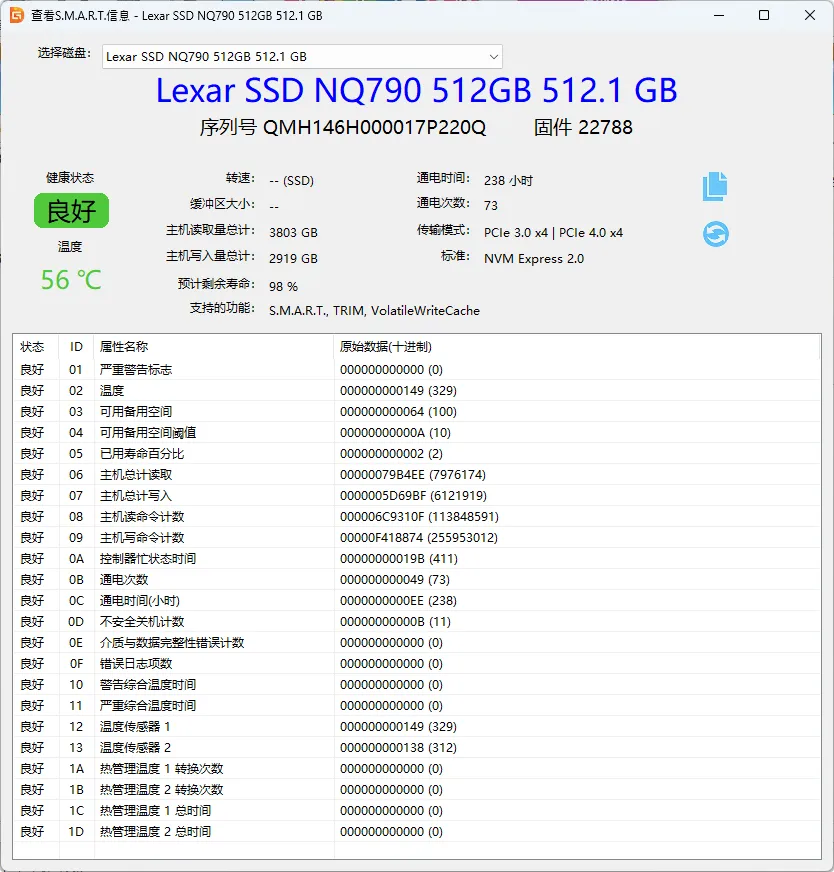Select the 主机写命令计数 row
The image size is (834, 872).
click(x=417, y=538)
